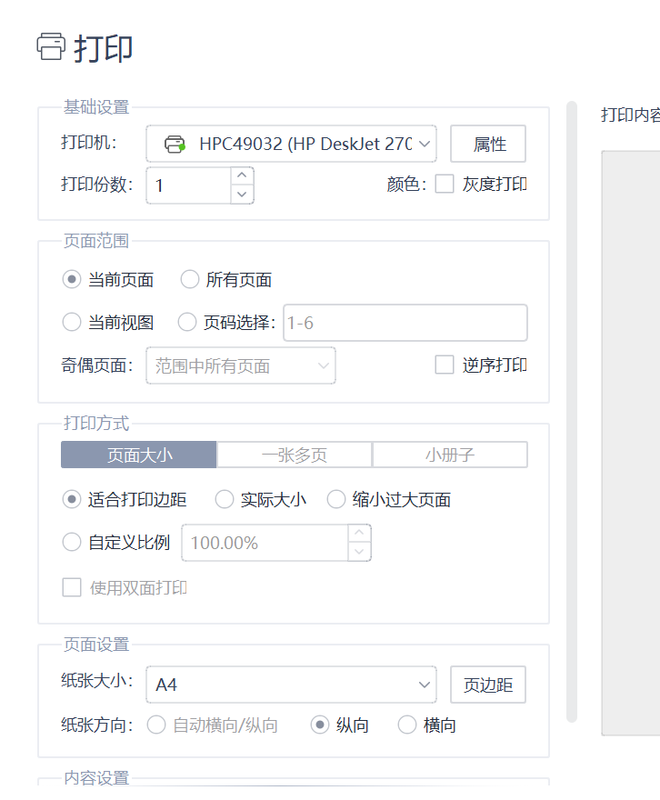Click the 页边距 margins button

488,685
